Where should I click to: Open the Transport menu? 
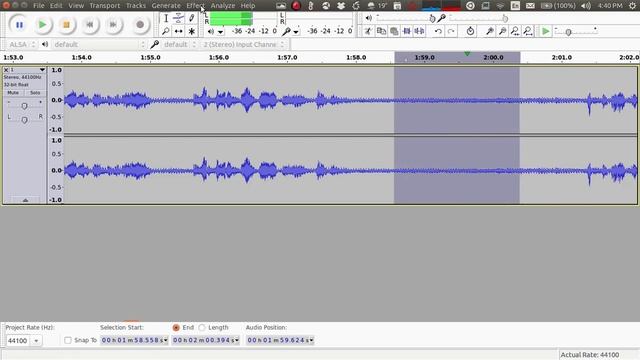click(105, 6)
